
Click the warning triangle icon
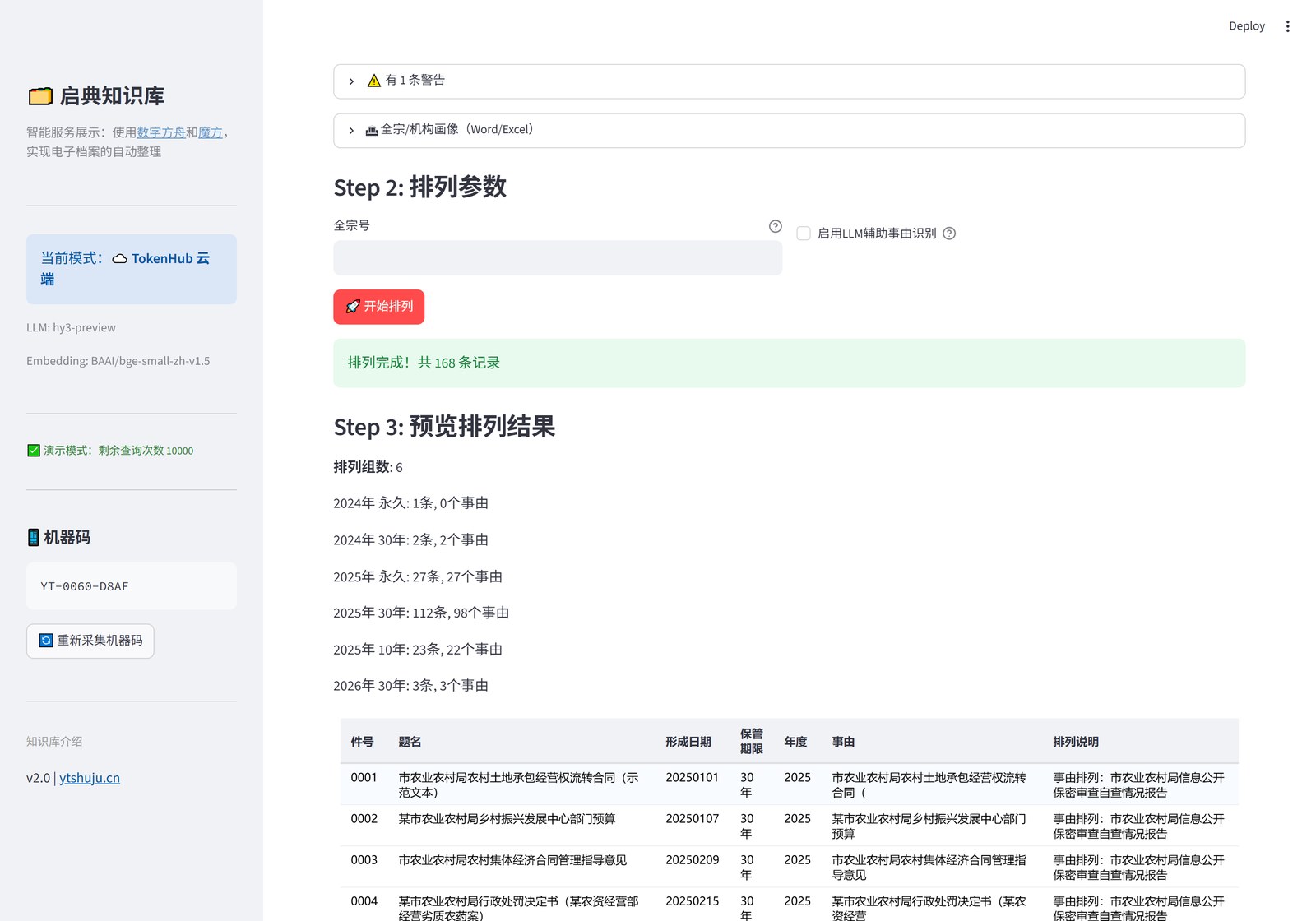tap(374, 81)
